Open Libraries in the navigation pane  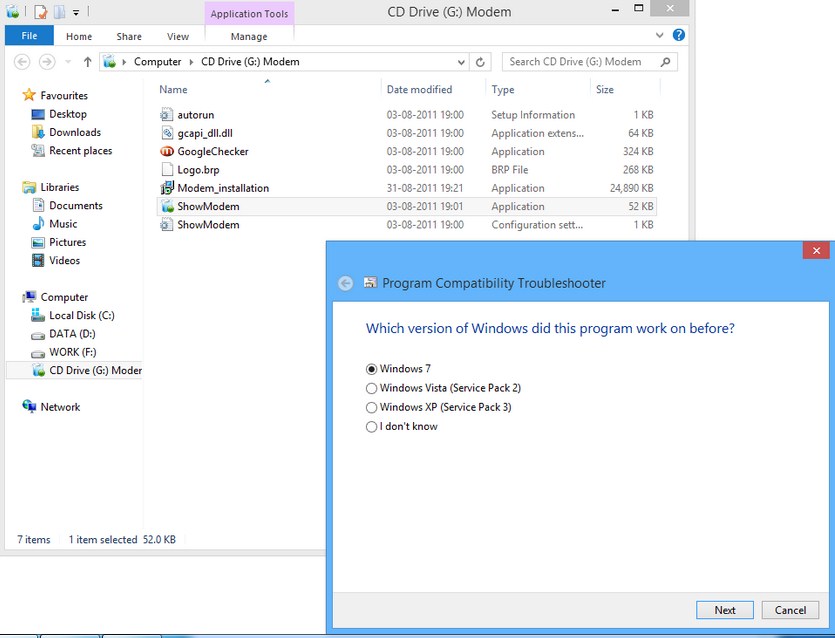coord(59,187)
